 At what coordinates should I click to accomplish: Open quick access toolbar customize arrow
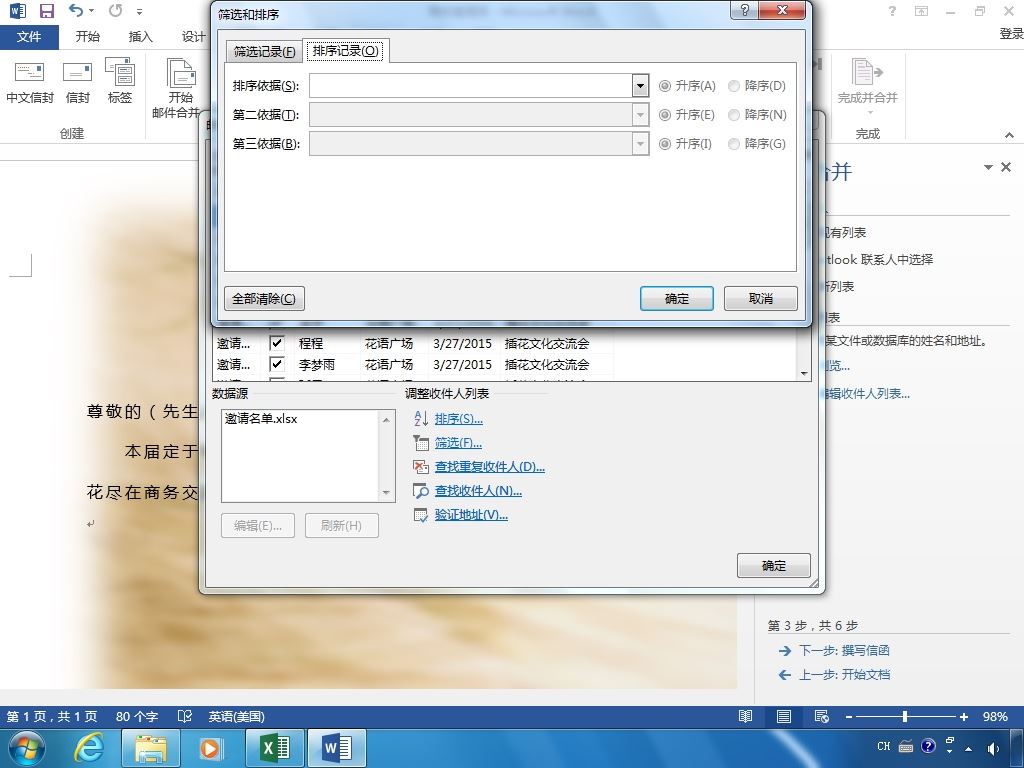139,11
